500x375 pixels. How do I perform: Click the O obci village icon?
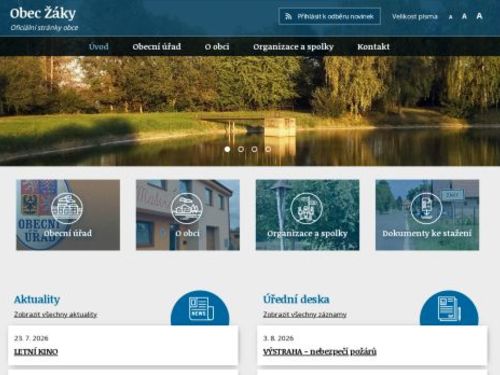click(187, 209)
